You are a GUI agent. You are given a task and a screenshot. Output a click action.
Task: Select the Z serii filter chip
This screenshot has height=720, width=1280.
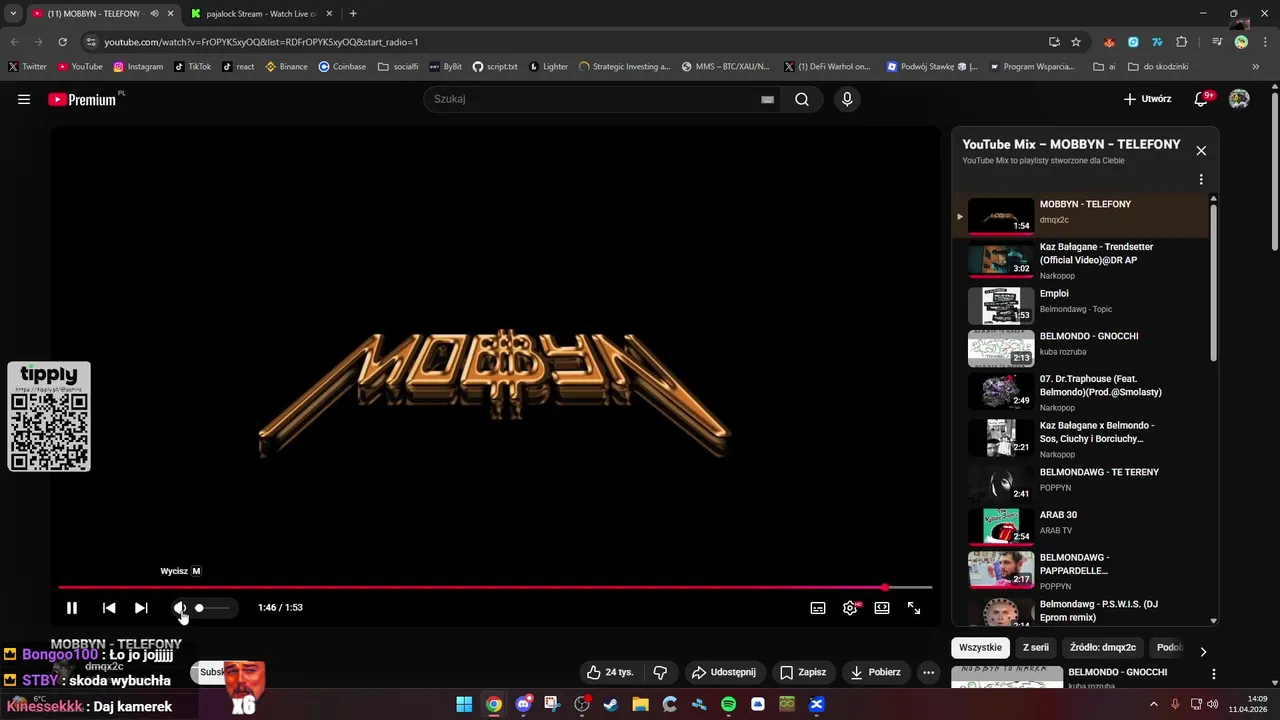tap(1035, 648)
